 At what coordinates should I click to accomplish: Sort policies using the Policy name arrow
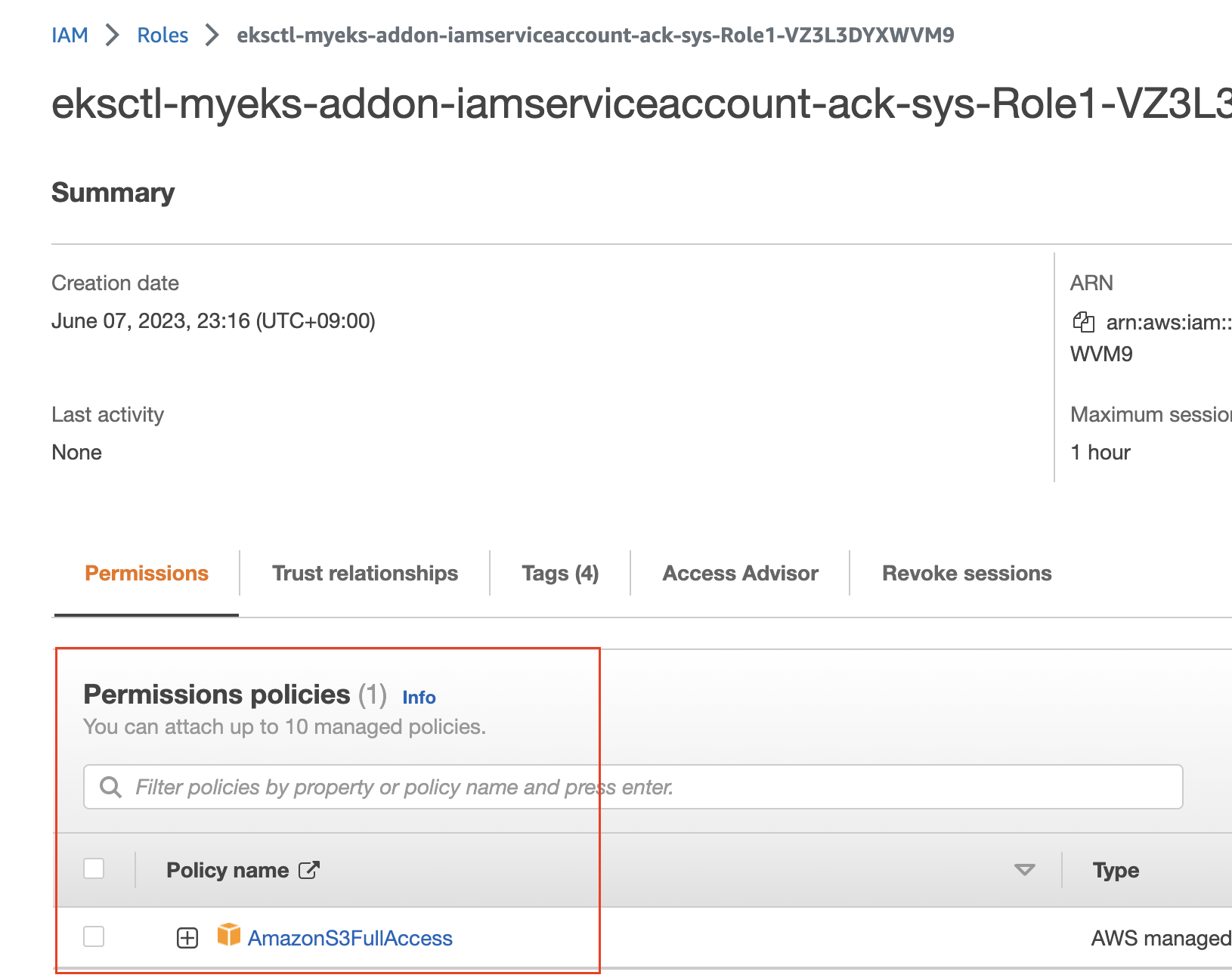(1024, 870)
